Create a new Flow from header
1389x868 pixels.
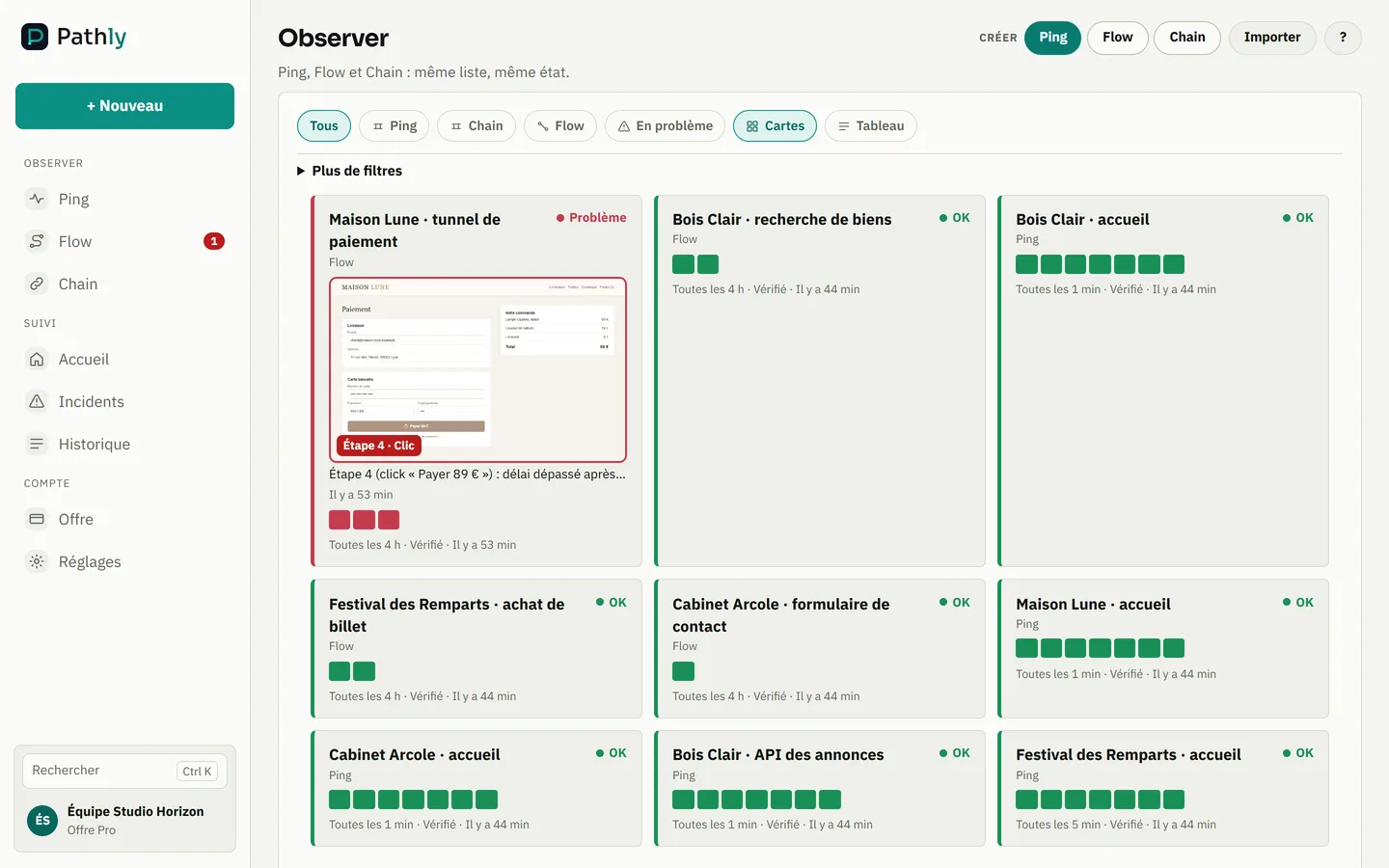click(1117, 38)
